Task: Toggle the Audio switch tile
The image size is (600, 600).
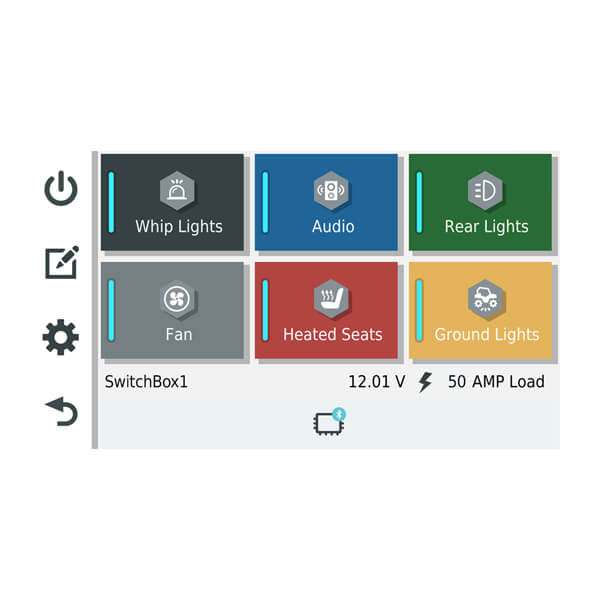Action: click(x=326, y=202)
